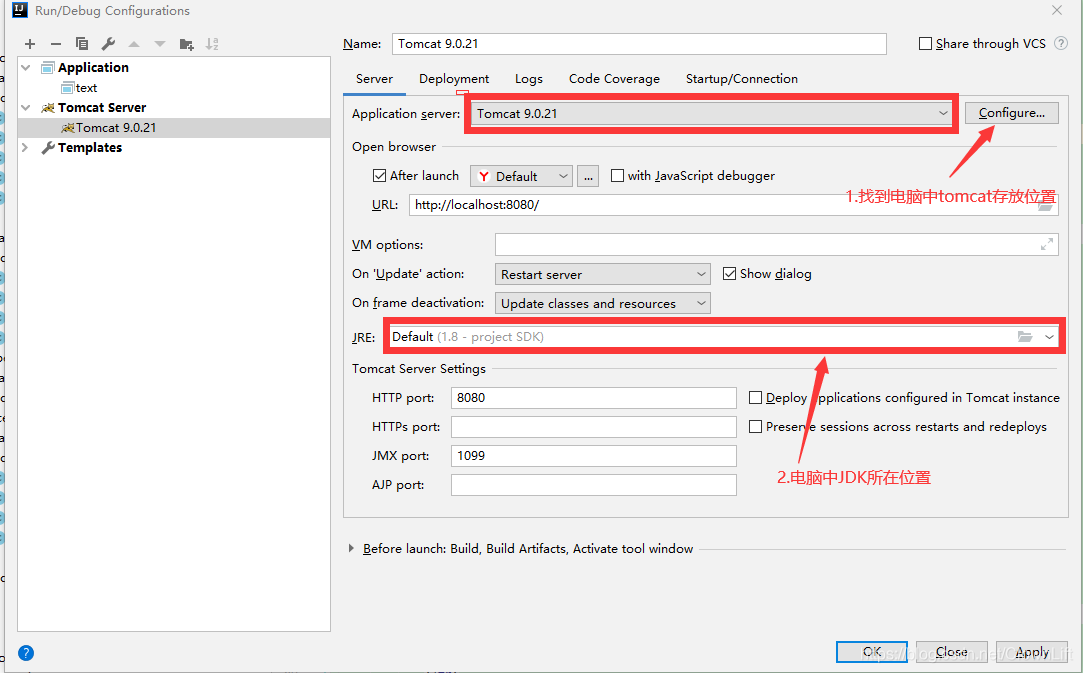This screenshot has width=1083, height=673.
Task: Click Name input field
Action: pyautogui.click(x=639, y=44)
